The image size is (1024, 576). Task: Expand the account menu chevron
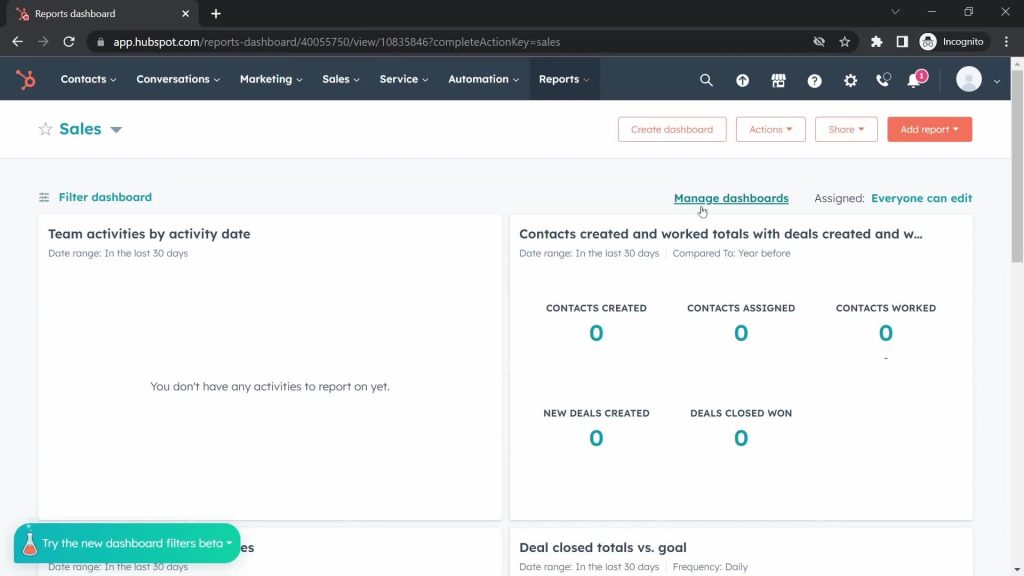997,81
